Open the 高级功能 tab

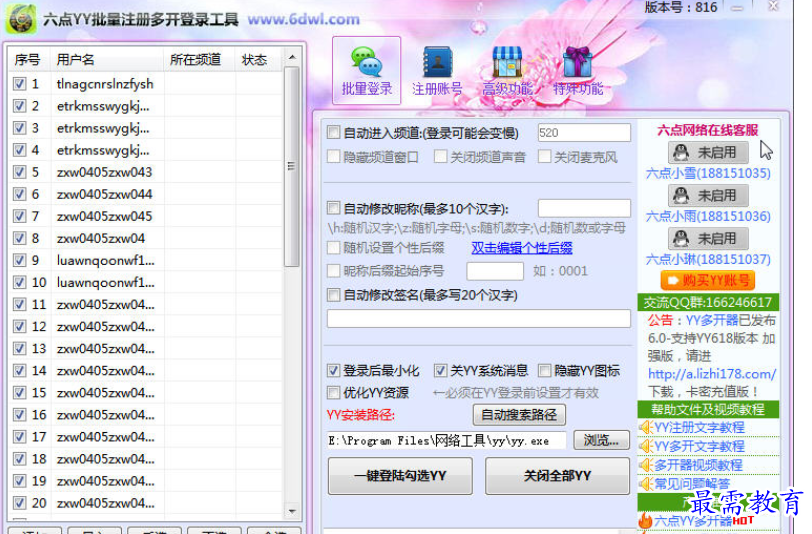[507, 70]
